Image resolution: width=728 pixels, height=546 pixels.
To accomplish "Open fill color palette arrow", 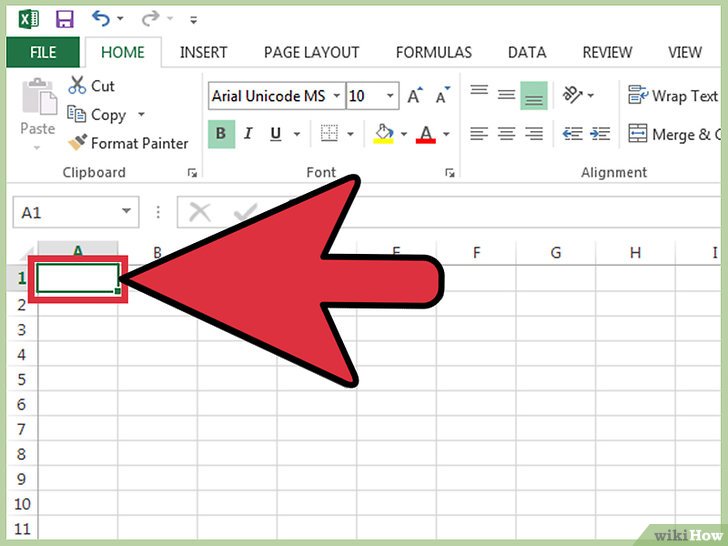I will tap(404, 134).
